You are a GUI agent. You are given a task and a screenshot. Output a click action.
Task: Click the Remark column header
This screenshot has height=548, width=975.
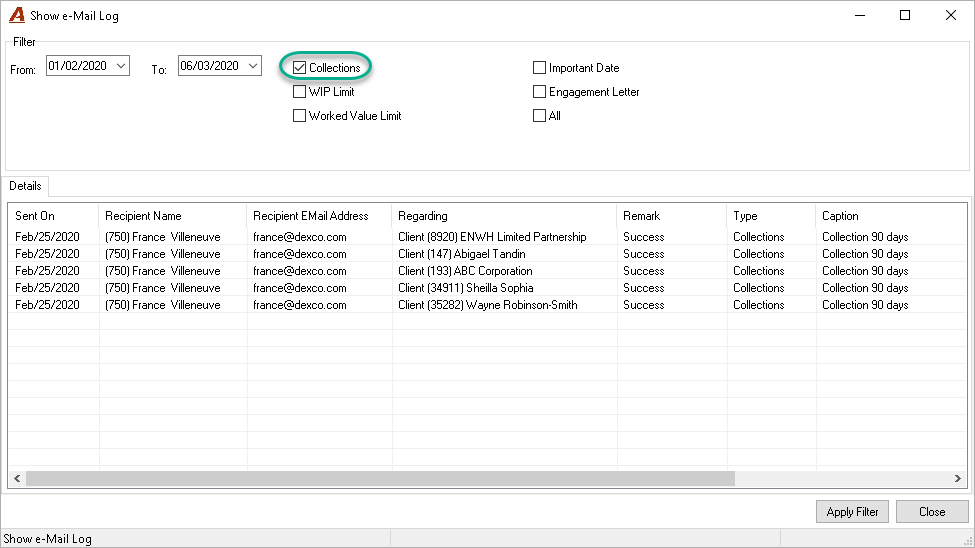(x=672, y=216)
